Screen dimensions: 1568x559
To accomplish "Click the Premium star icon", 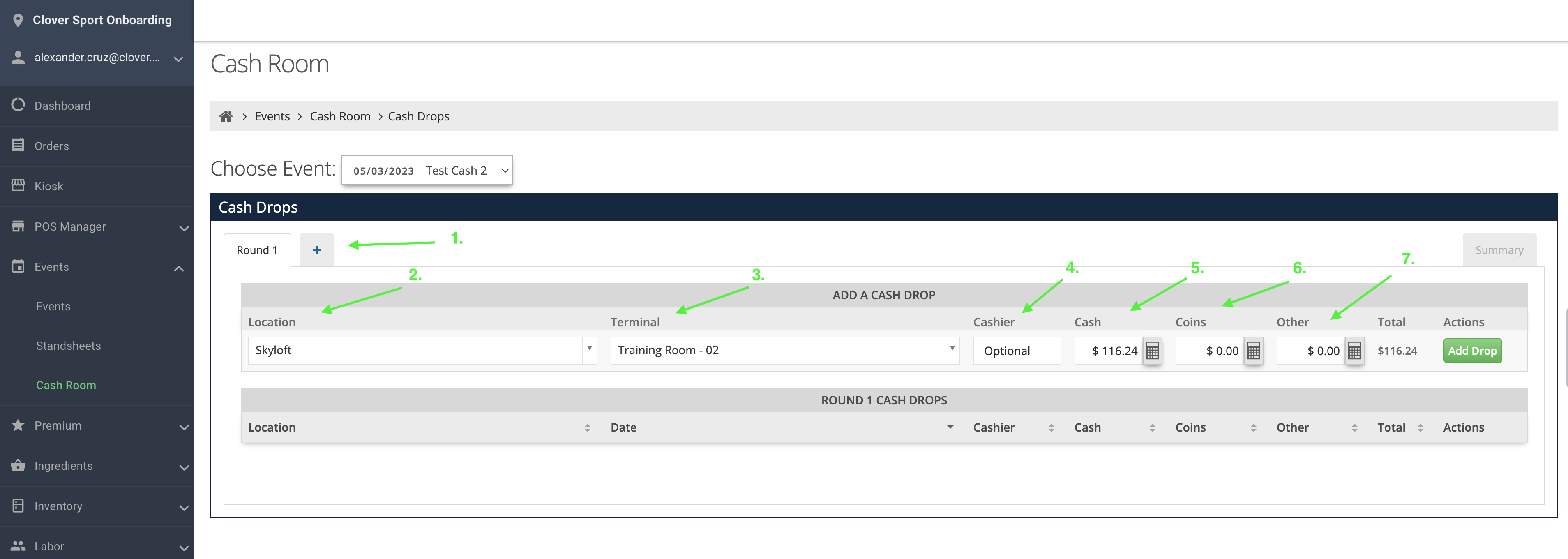I will tap(18, 425).
